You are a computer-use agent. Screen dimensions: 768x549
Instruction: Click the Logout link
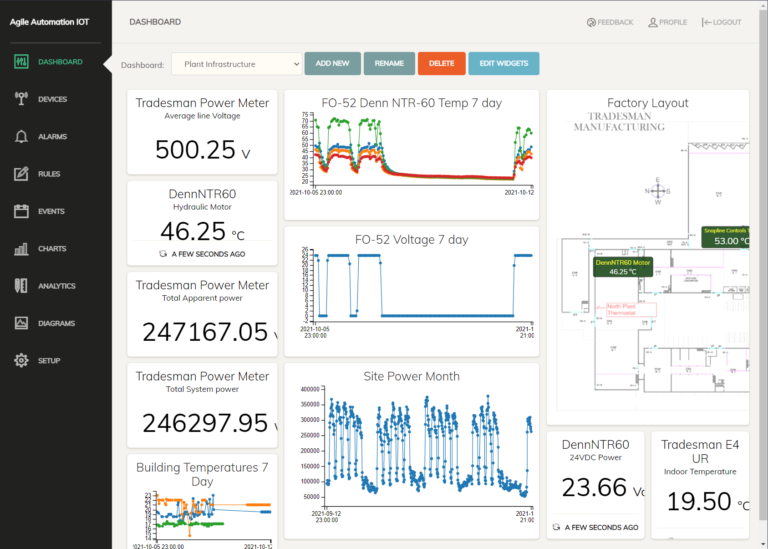pos(722,22)
